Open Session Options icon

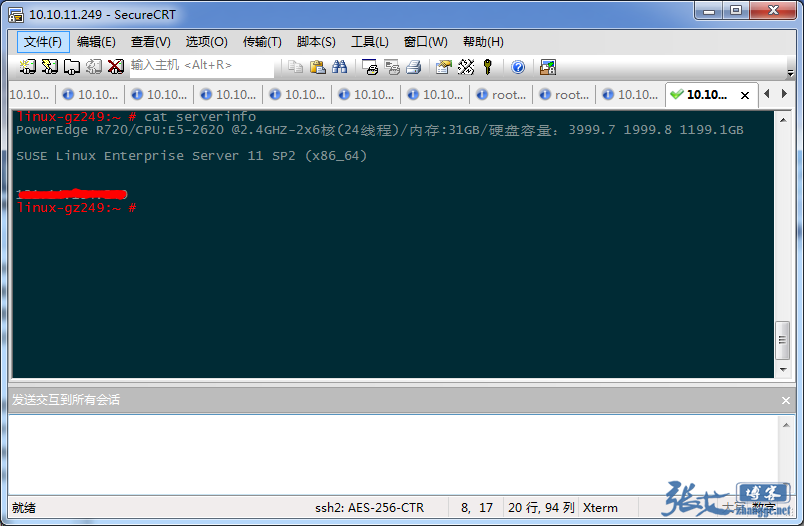point(444,67)
